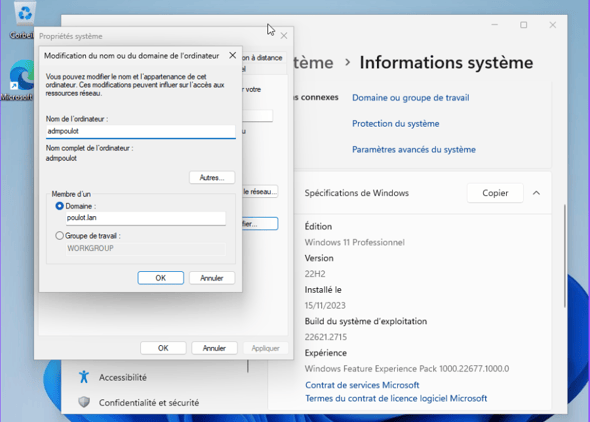The width and height of the screenshot is (590, 422).
Task: Click the 'Informations système' page heading
Action: click(x=446, y=62)
